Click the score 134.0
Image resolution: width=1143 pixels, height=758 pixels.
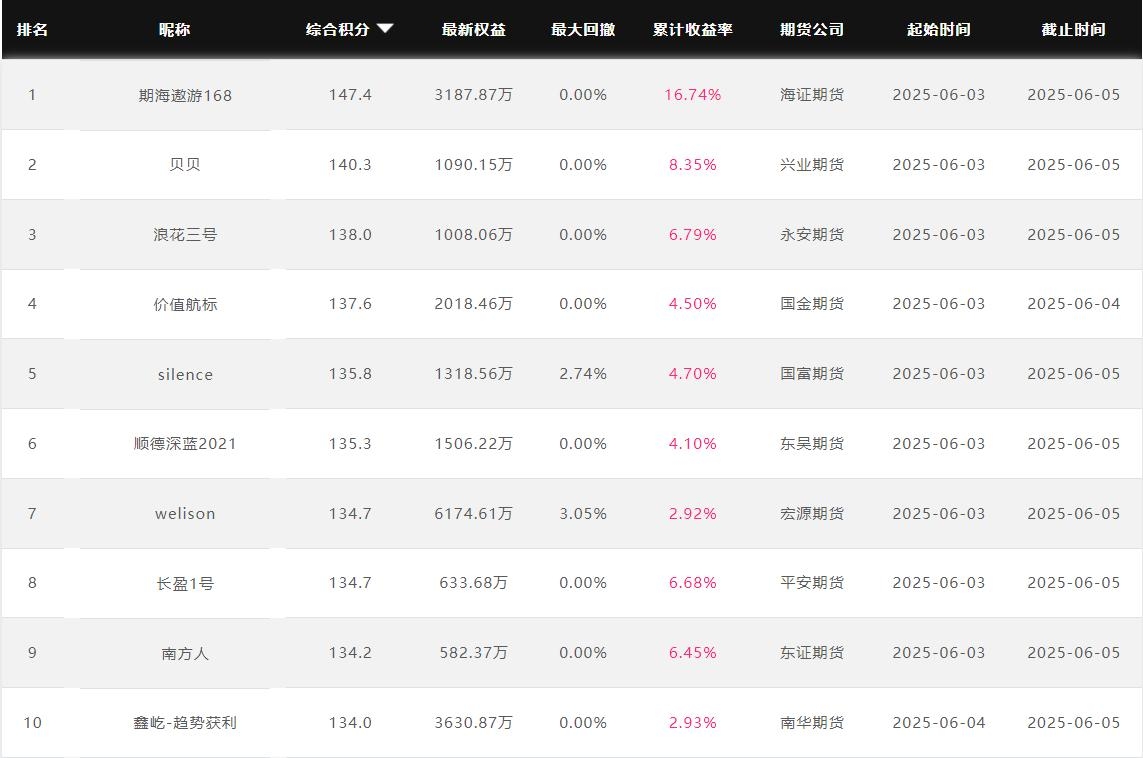pyautogui.click(x=350, y=723)
